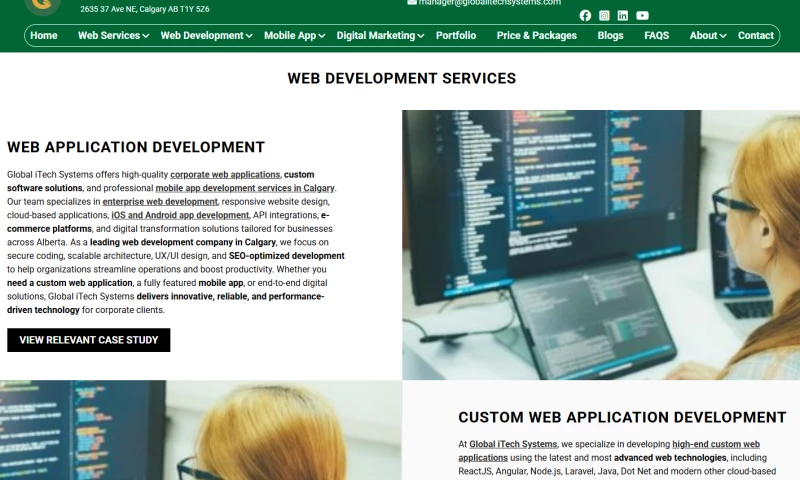Click the Calgary street address text

coord(144,9)
